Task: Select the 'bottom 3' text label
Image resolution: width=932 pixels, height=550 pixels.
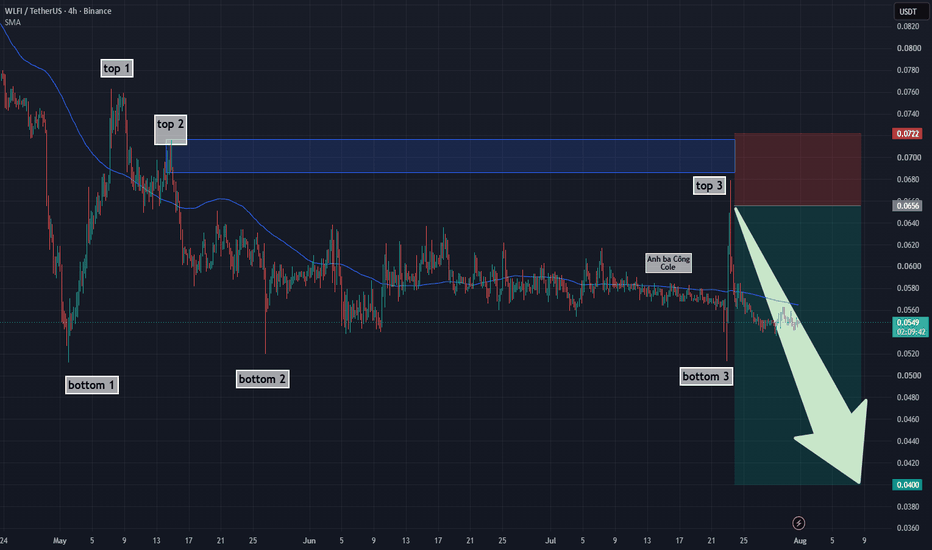Action: [x=706, y=376]
